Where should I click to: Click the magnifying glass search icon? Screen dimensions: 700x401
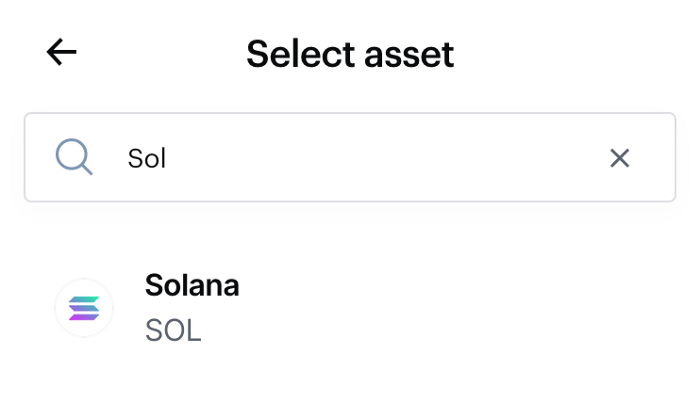click(x=74, y=157)
